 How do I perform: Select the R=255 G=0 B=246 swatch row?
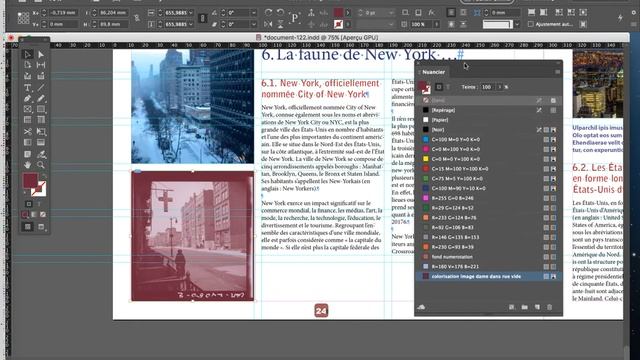point(489,198)
